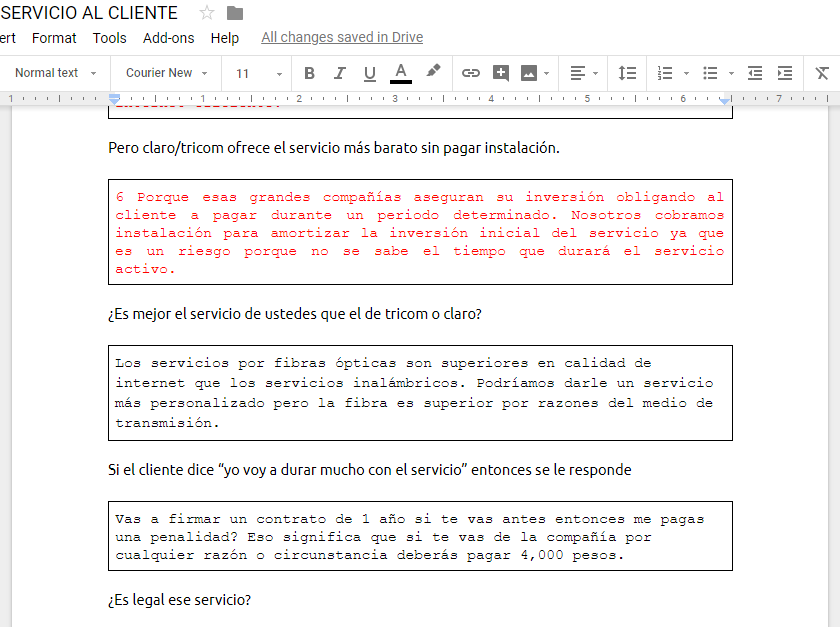Viewport: 840px width, 627px height.
Task: Expand numbered list style arrow
Action: pyautogui.click(x=686, y=73)
